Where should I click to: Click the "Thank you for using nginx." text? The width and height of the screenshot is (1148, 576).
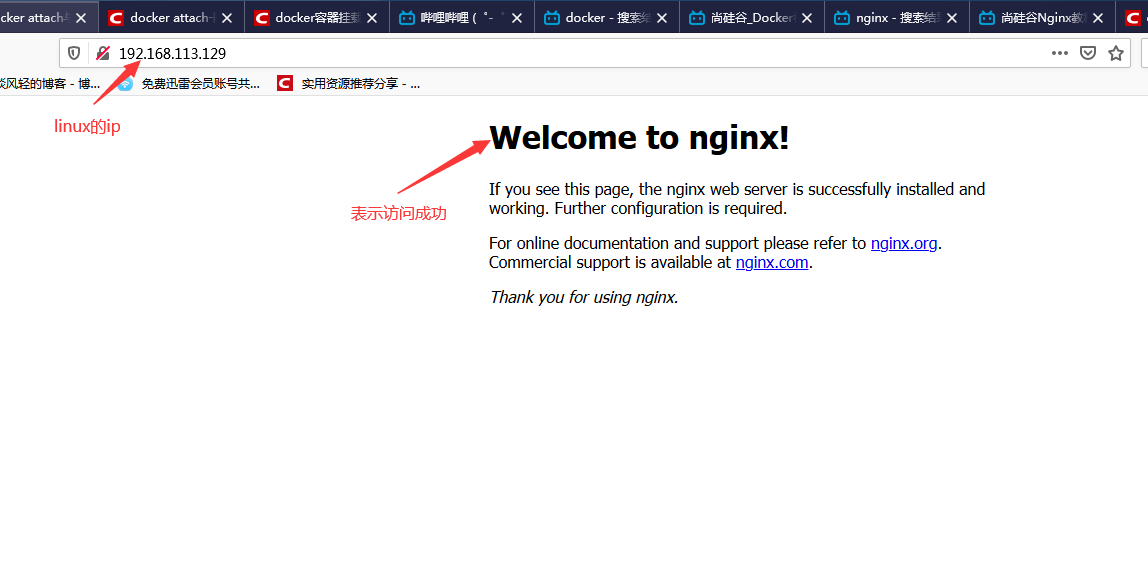coord(584,296)
